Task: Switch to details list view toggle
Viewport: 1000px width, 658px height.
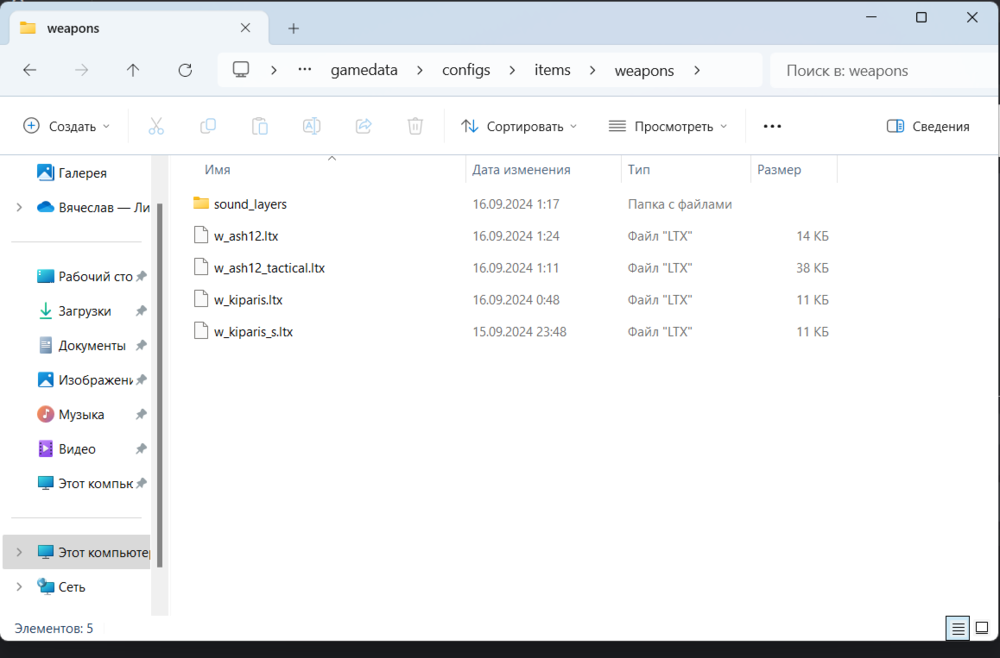Action: coord(958,628)
